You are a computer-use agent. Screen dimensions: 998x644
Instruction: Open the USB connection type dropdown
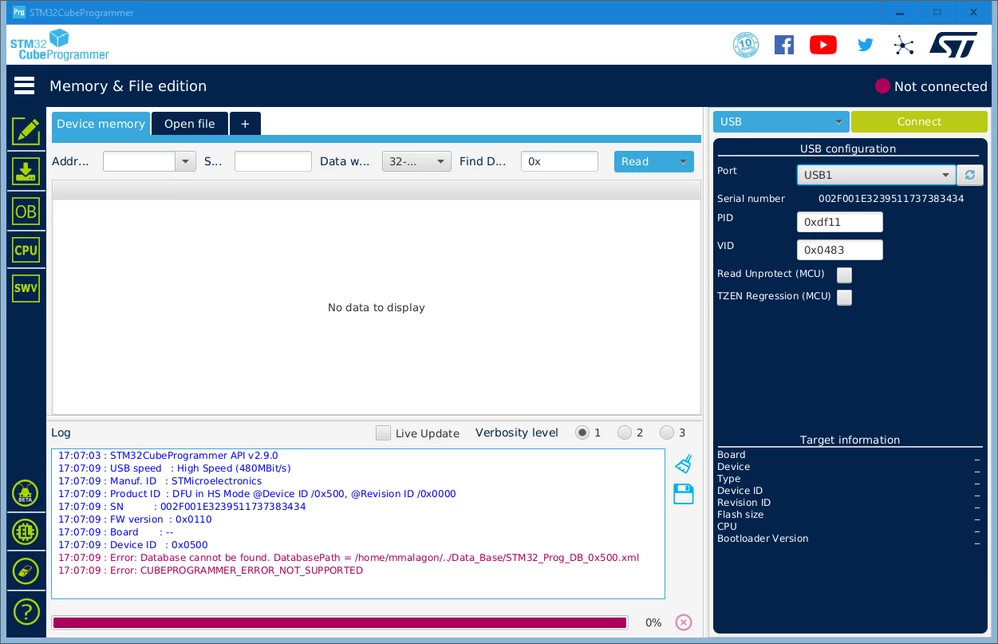pos(781,122)
